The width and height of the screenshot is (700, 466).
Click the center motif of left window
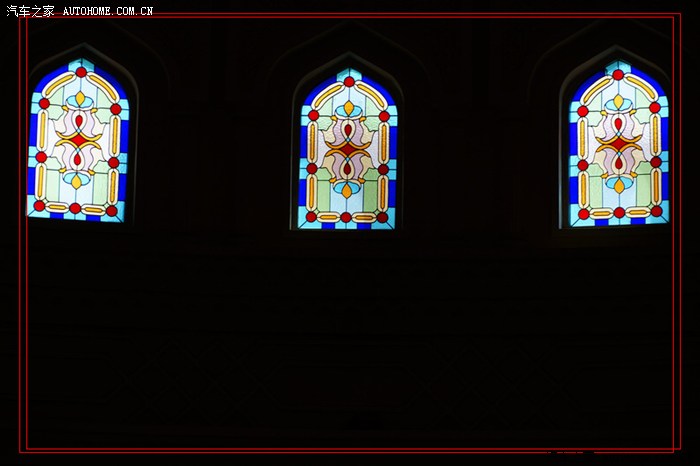click(x=77, y=140)
